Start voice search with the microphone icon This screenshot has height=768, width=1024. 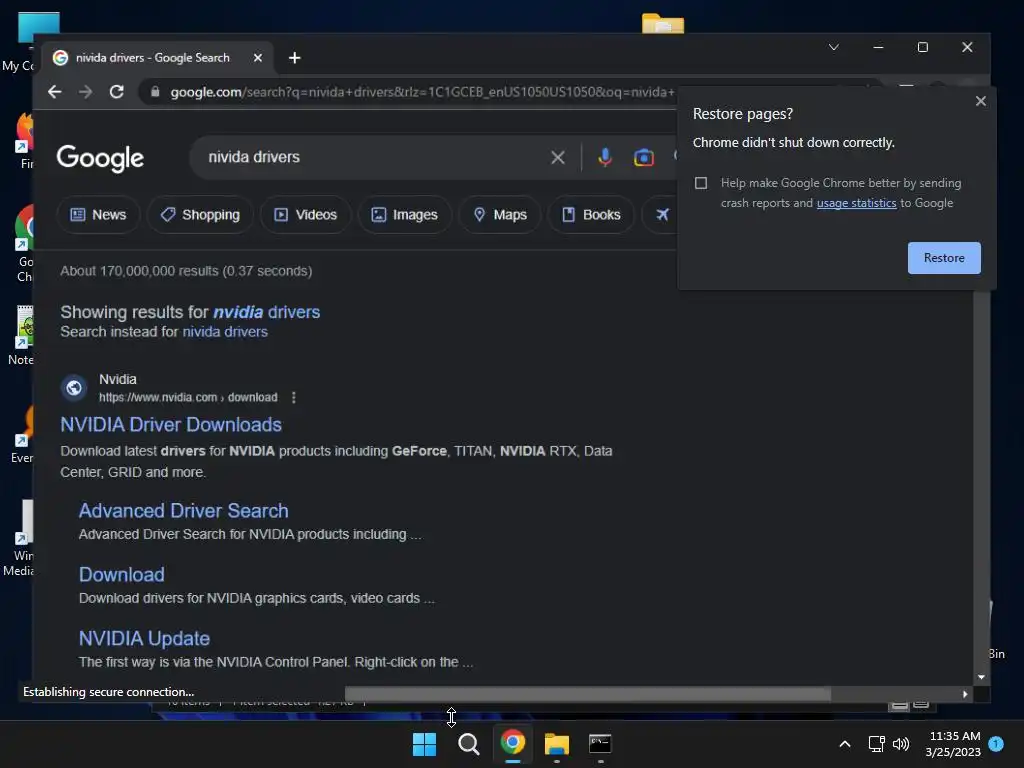[605, 157]
